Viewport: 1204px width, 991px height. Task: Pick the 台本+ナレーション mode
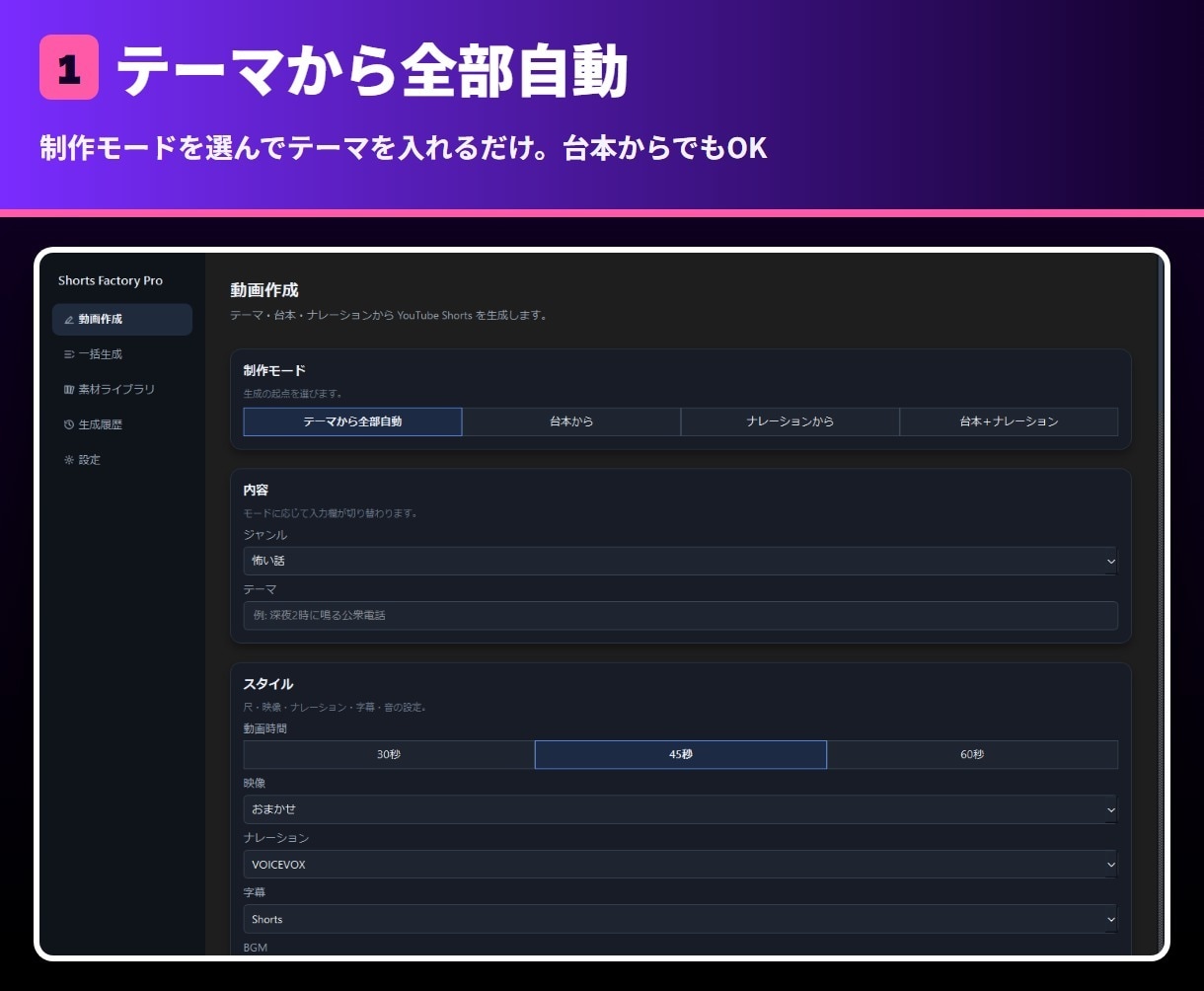pos(1009,421)
